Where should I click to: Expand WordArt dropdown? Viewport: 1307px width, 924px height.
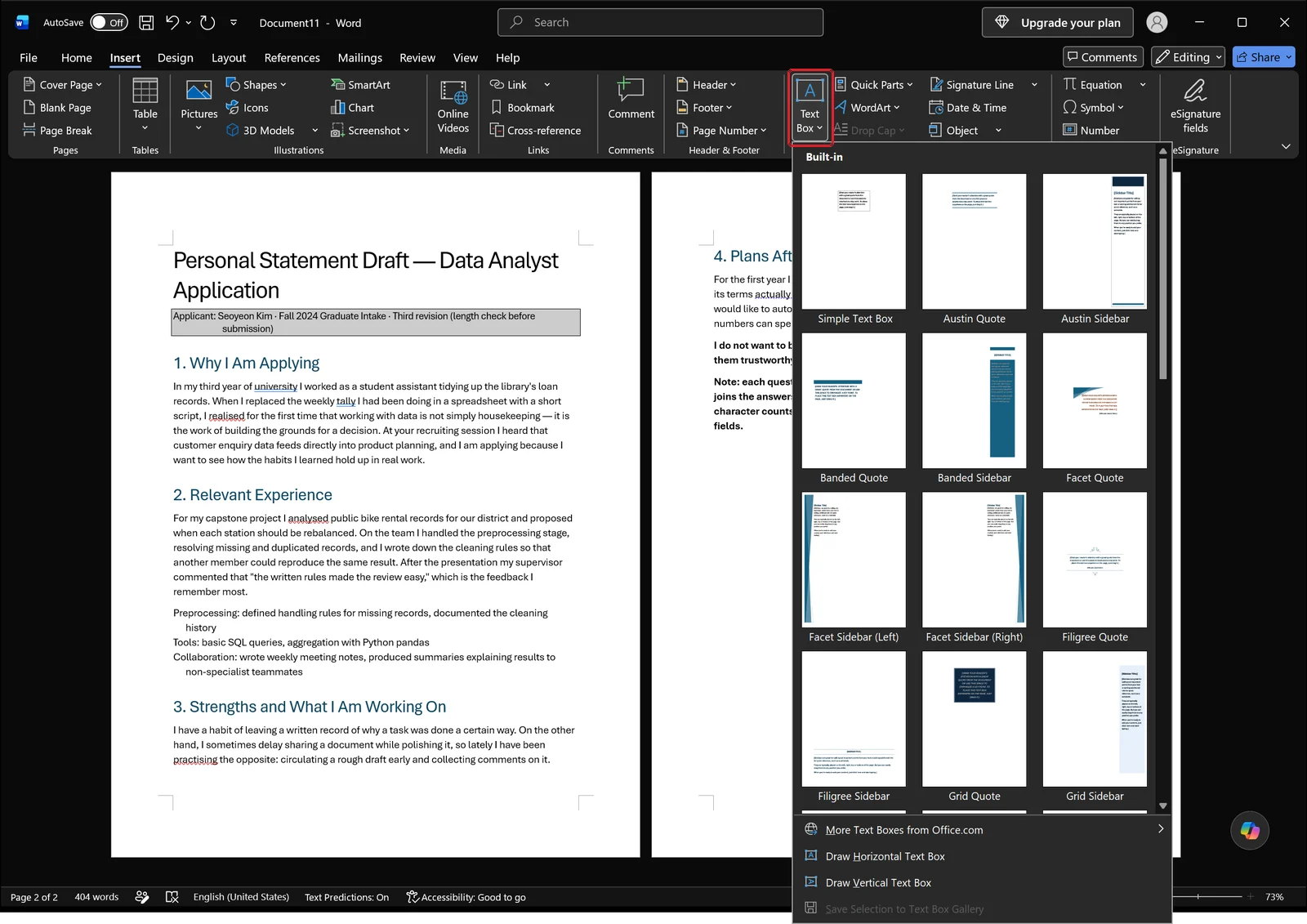click(x=896, y=108)
